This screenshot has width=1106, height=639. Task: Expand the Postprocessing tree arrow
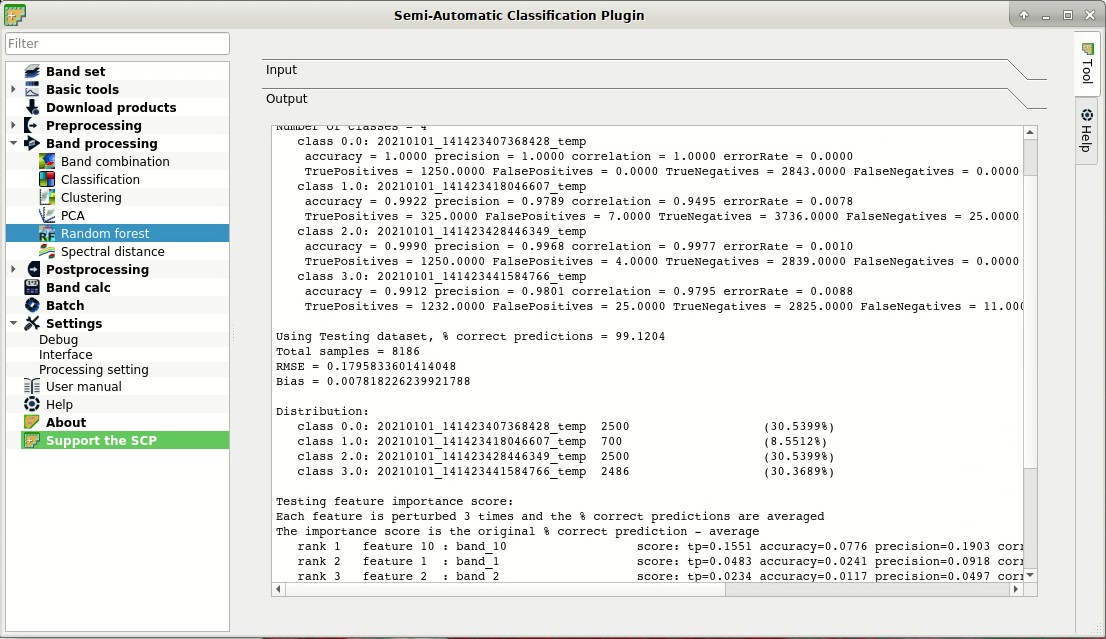click(13, 269)
